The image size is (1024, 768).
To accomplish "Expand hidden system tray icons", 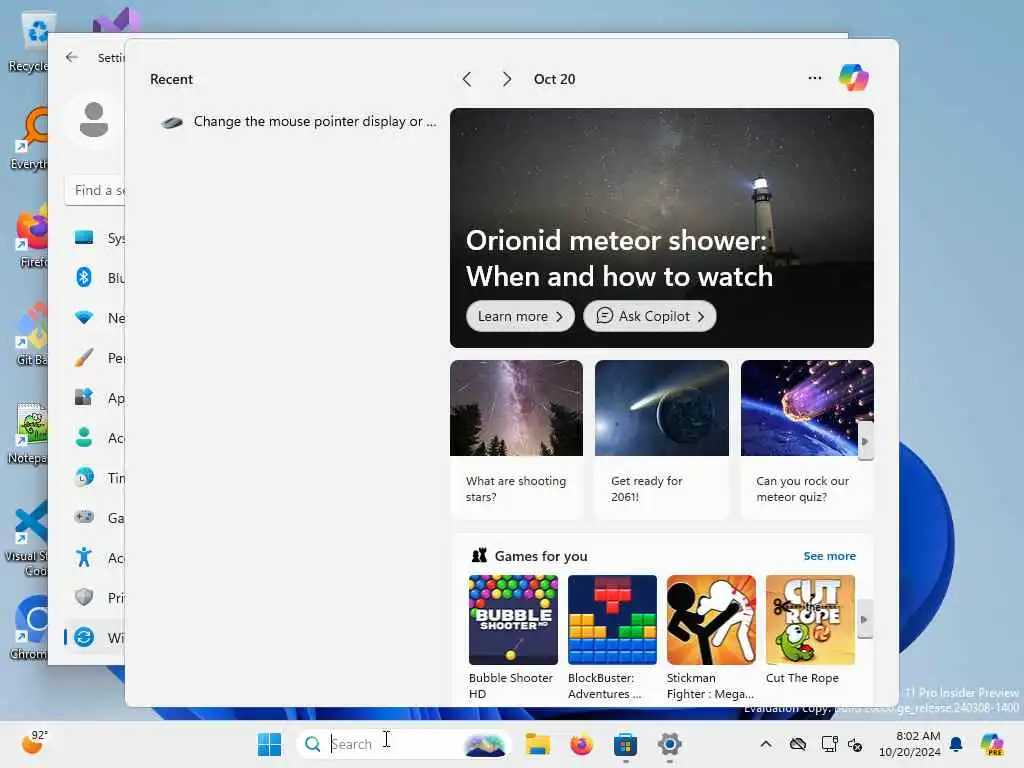I will (x=766, y=744).
